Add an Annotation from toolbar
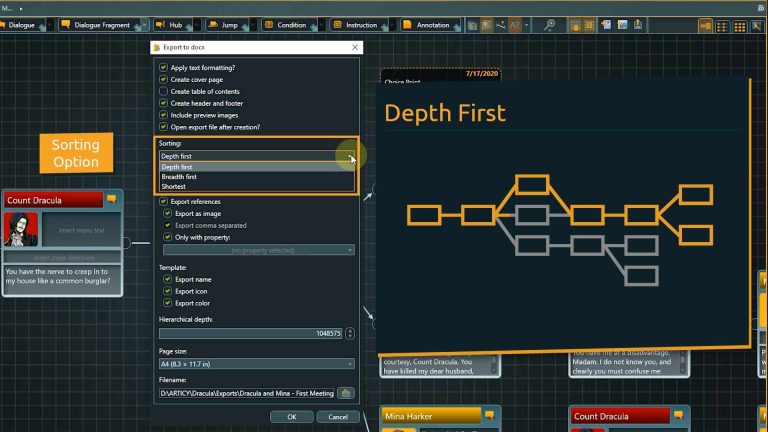 (x=428, y=25)
